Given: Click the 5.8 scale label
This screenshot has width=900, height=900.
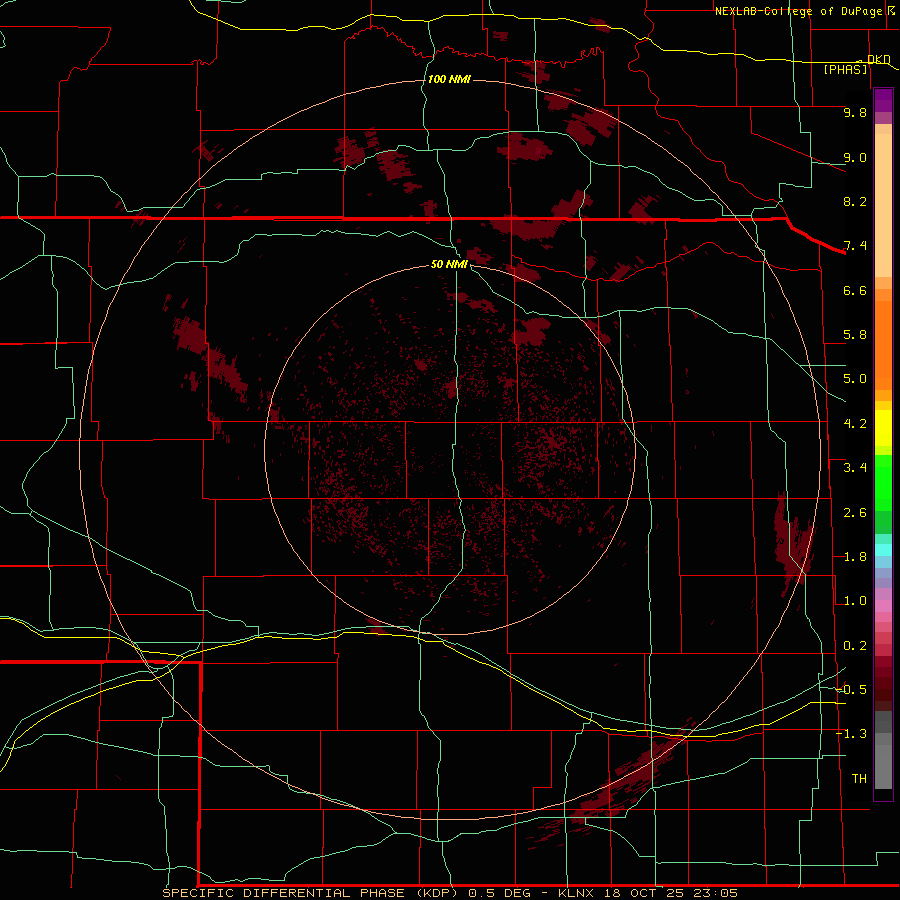Looking at the screenshot, I should [x=855, y=335].
